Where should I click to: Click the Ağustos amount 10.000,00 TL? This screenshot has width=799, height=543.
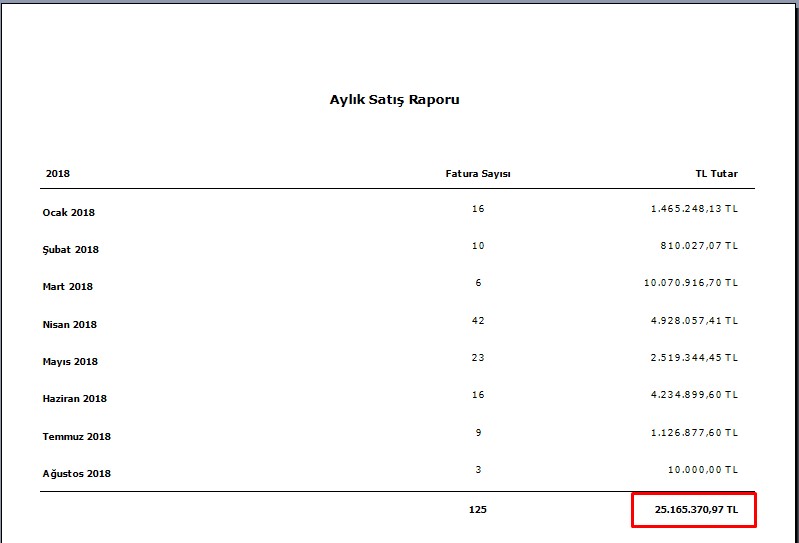[x=704, y=470]
